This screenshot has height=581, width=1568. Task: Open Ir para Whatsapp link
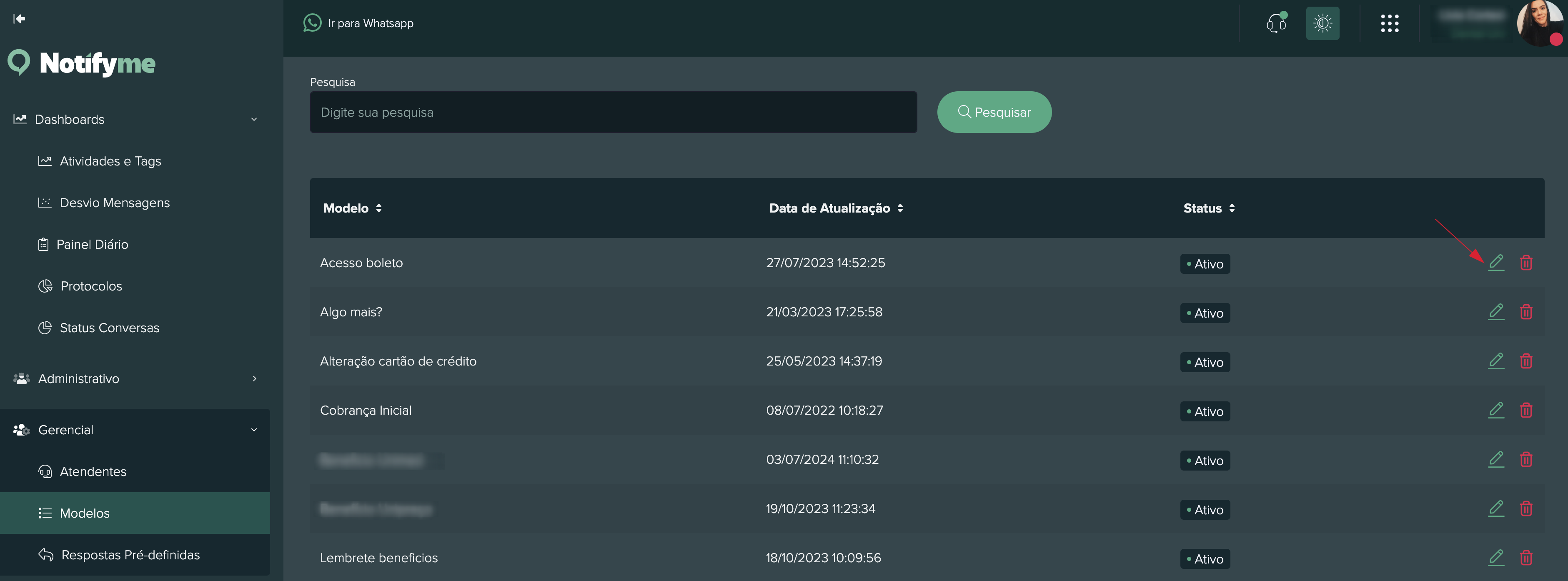coord(370,24)
